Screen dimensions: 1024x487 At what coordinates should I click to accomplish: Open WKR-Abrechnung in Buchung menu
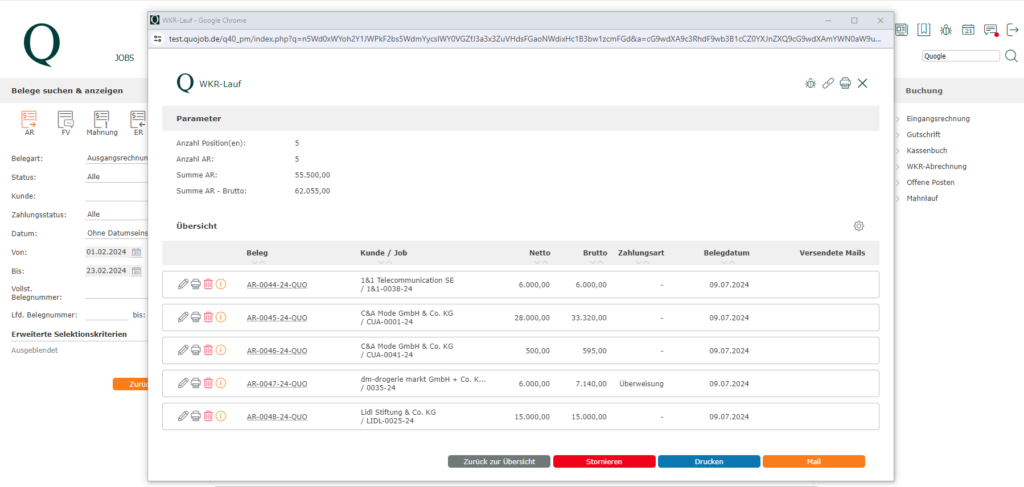pyautogui.click(x=936, y=166)
